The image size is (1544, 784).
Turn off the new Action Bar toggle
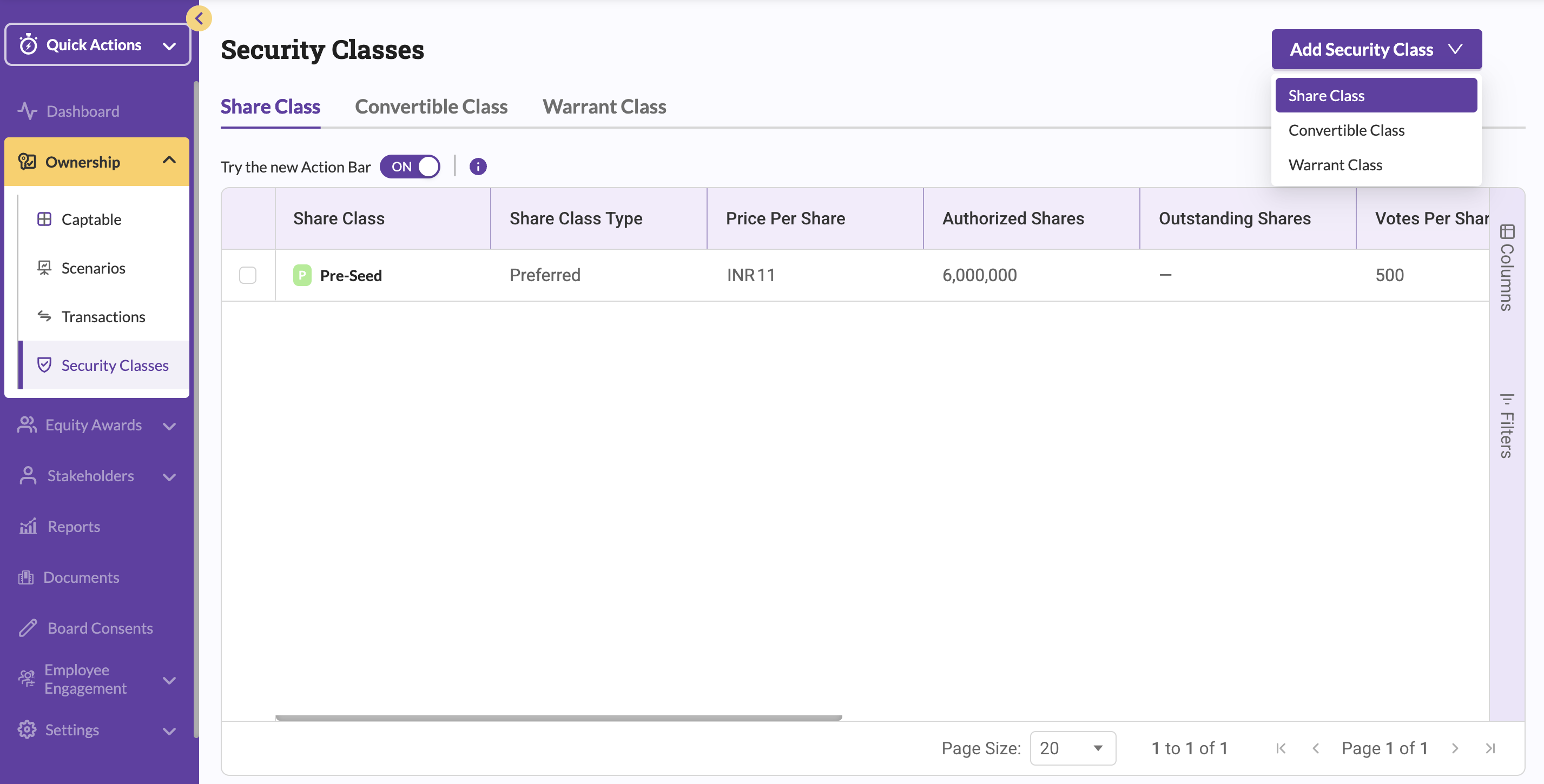pyautogui.click(x=410, y=167)
